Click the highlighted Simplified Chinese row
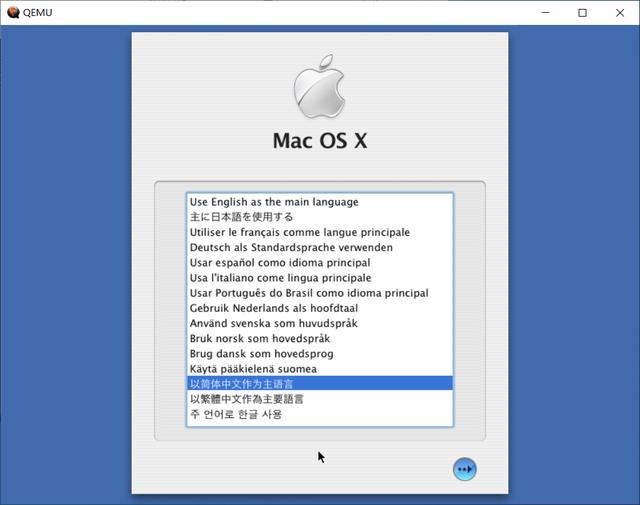This screenshot has width=640, height=505. pyautogui.click(x=320, y=384)
